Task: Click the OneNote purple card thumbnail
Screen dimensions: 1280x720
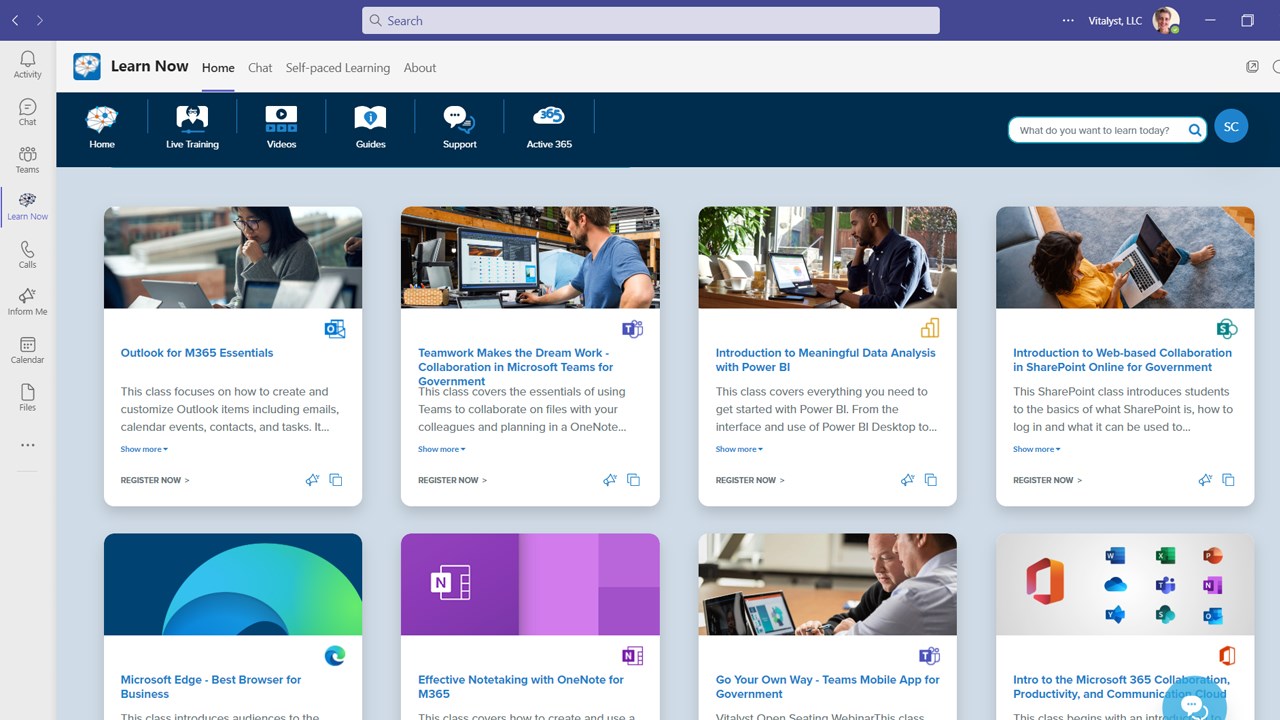Action: tap(530, 584)
